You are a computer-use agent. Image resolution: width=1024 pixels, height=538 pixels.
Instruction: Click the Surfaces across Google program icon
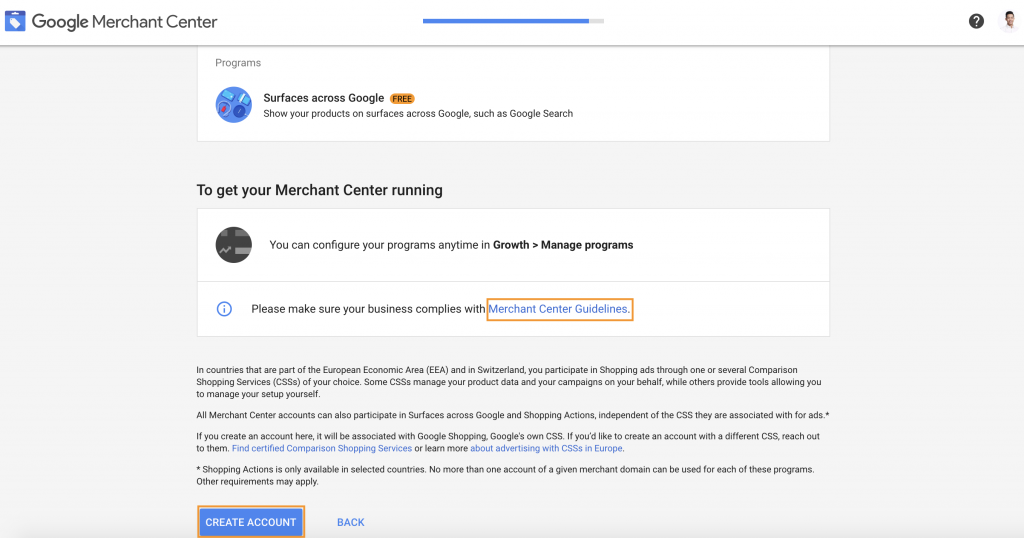(x=234, y=104)
